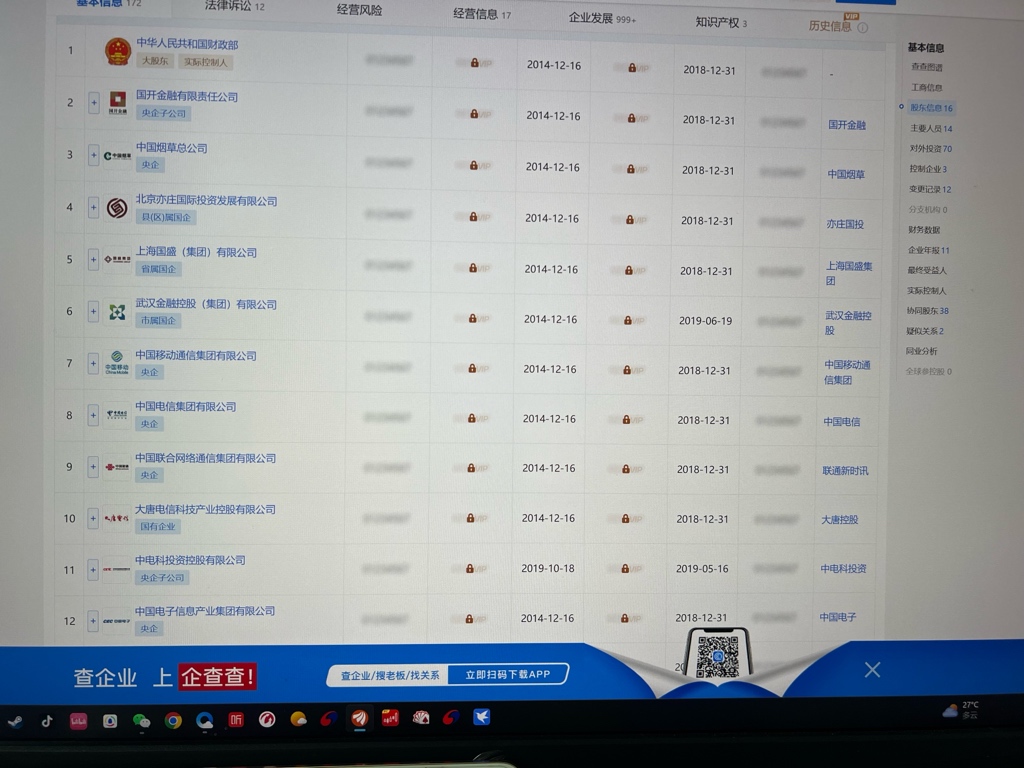The height and width of the screenshot is (768, 1024).
Task: Open the red stock chart taskbar app
Action: pos(391,718)
